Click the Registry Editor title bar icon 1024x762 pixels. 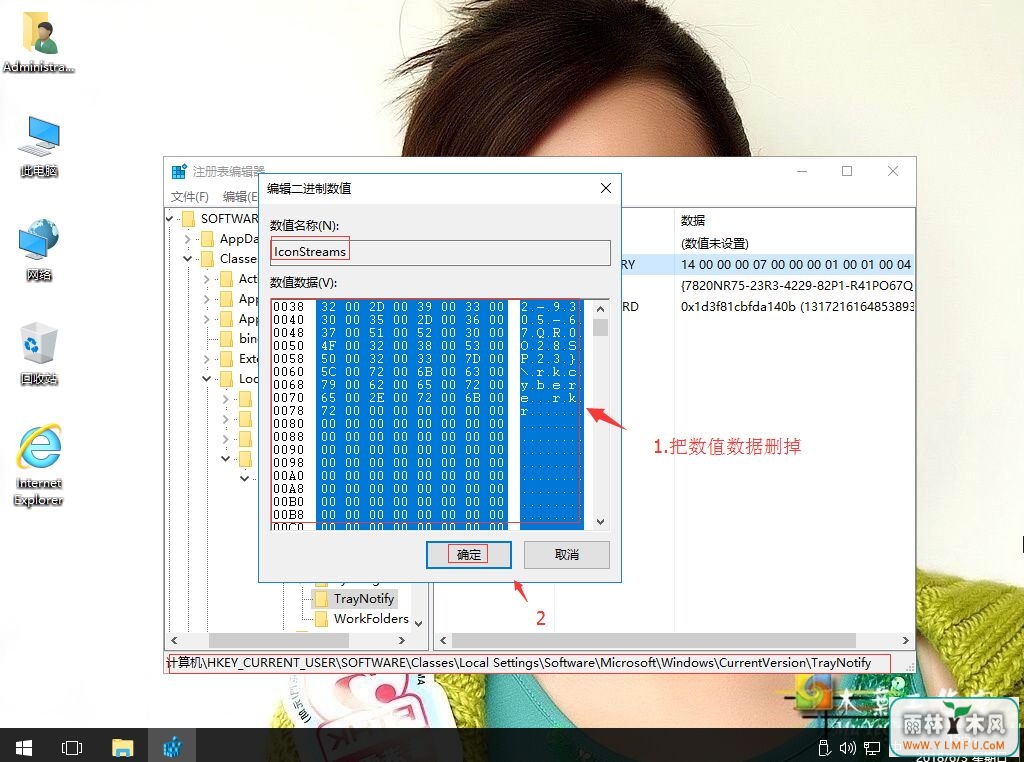[179, 171]
